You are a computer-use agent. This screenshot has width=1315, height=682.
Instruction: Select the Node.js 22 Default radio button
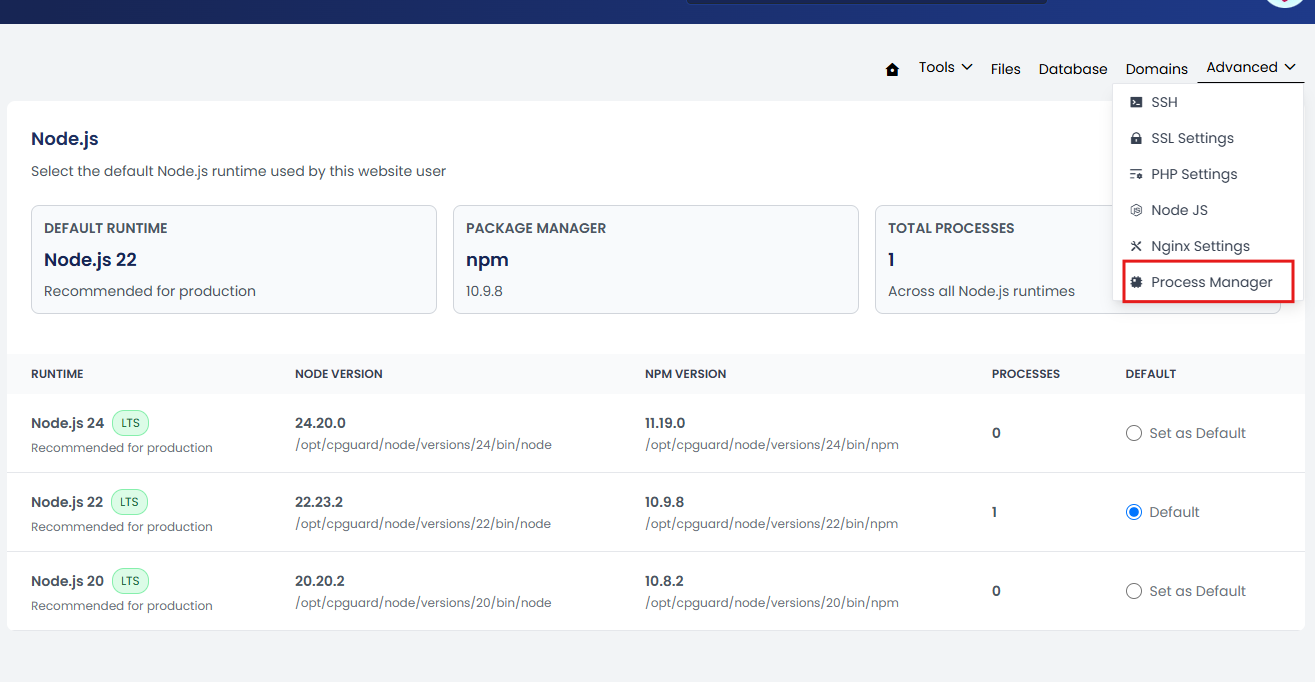(x=1134, y=512)
